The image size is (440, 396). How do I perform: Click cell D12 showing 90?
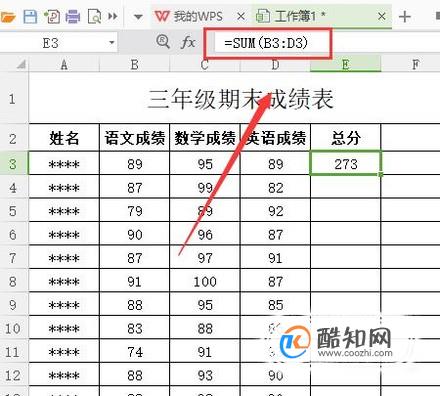click(x=275, y=375)
